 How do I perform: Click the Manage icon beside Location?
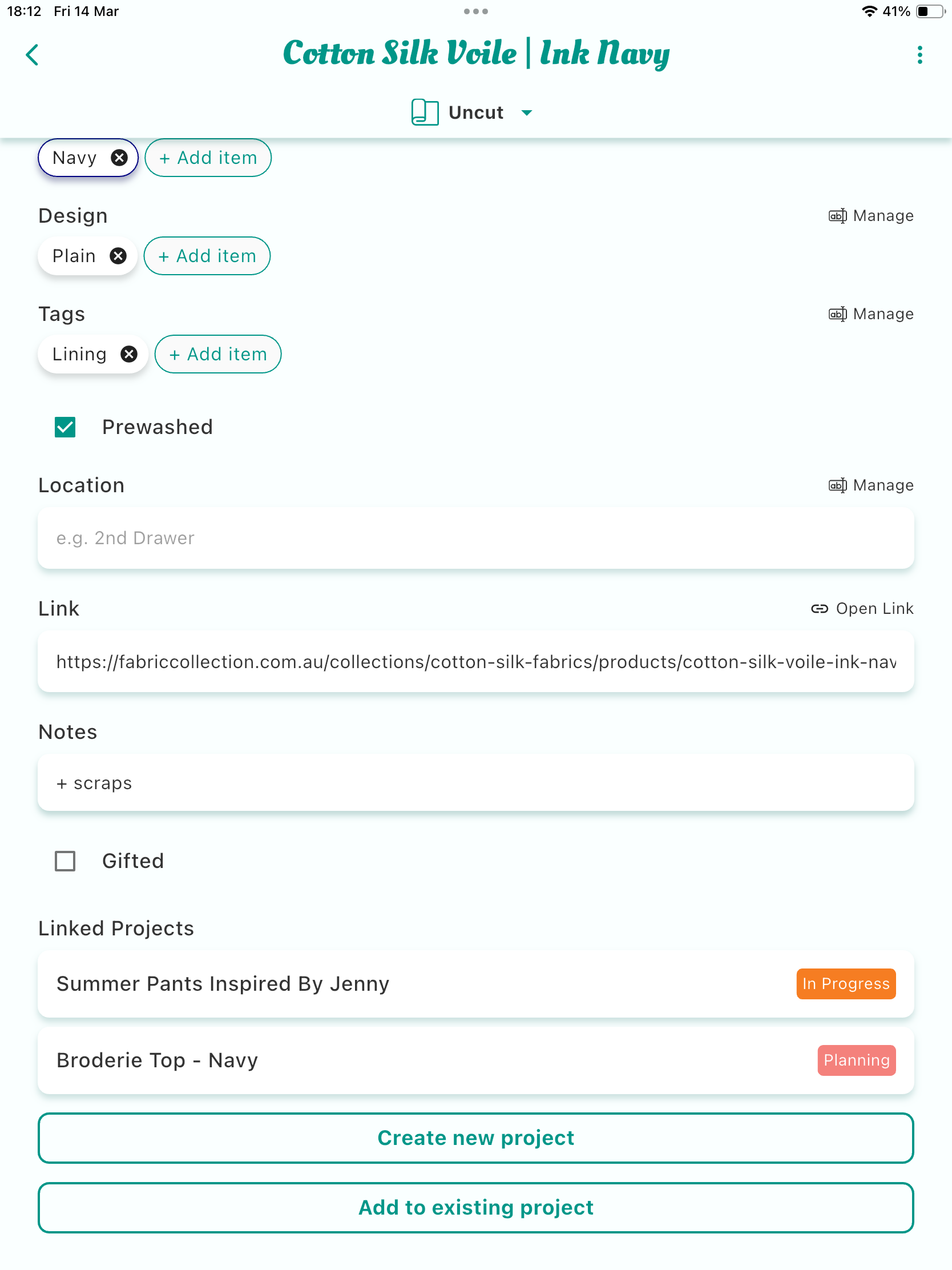[837, 485]
